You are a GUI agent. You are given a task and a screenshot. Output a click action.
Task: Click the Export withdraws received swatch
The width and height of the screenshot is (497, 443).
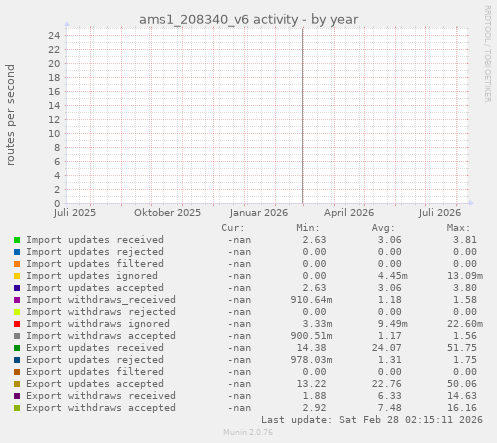click(17, 396)
